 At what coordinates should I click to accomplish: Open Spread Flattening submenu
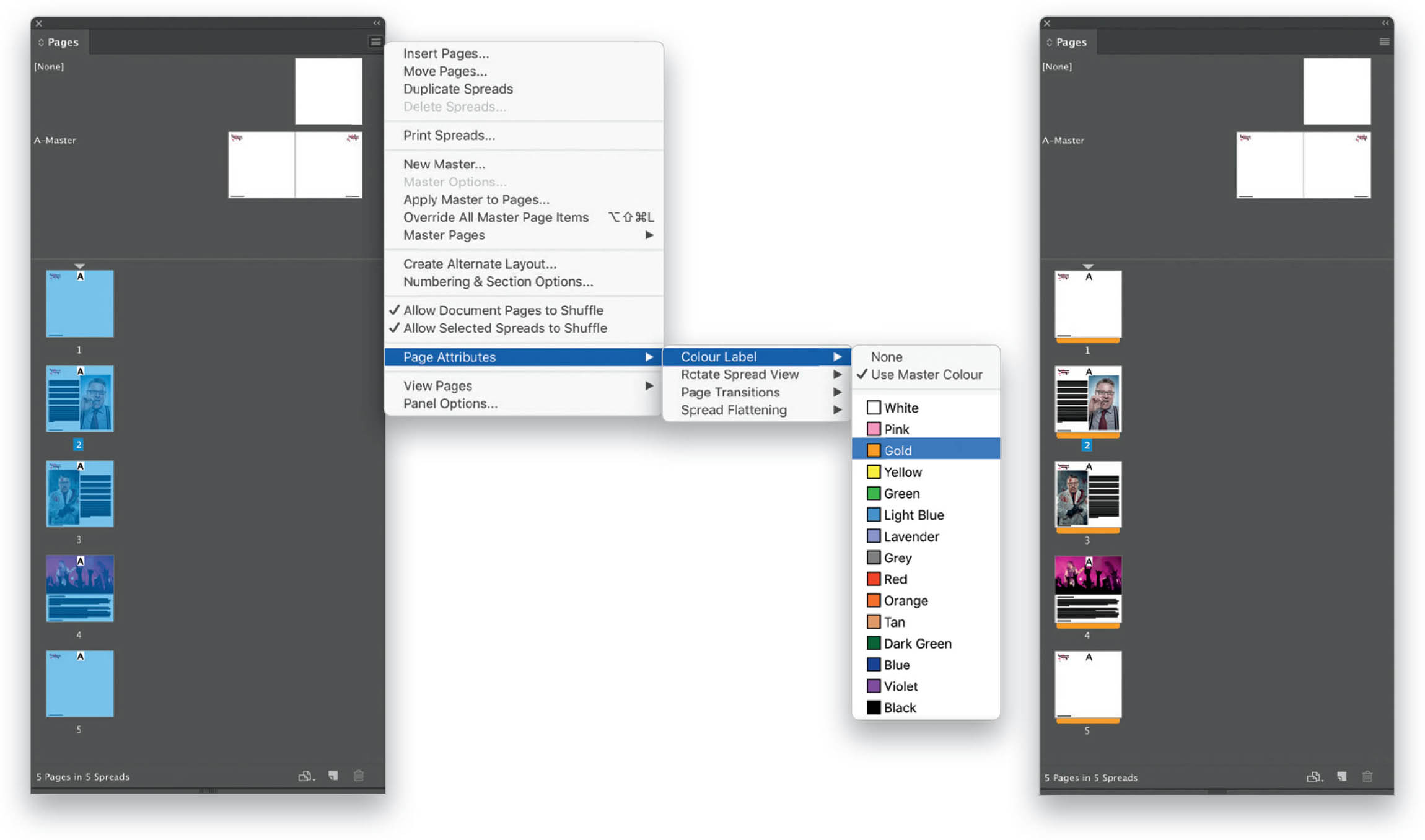pyautogui.click(x=756, y=410)
